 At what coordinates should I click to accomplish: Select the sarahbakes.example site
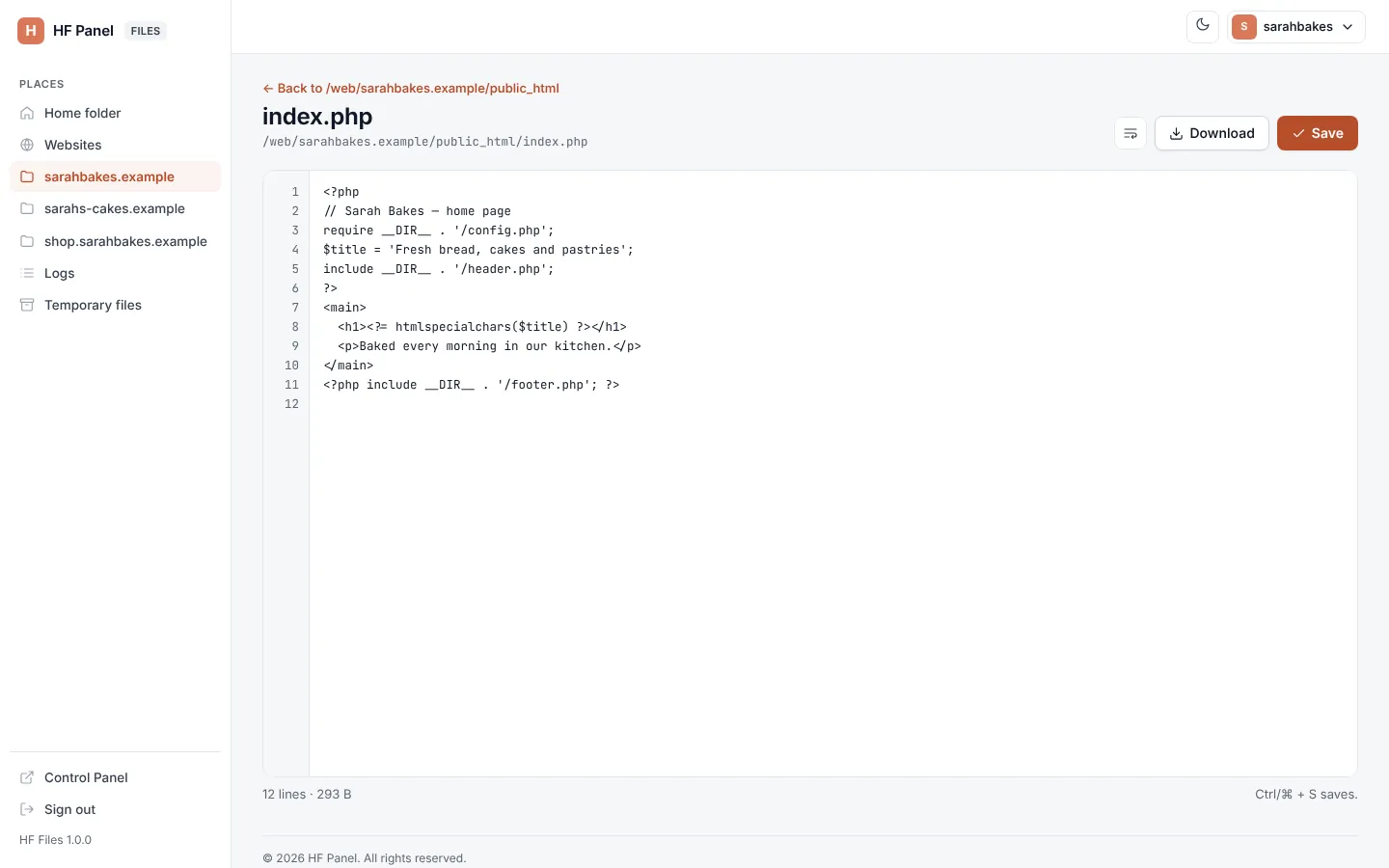(115, 176)
